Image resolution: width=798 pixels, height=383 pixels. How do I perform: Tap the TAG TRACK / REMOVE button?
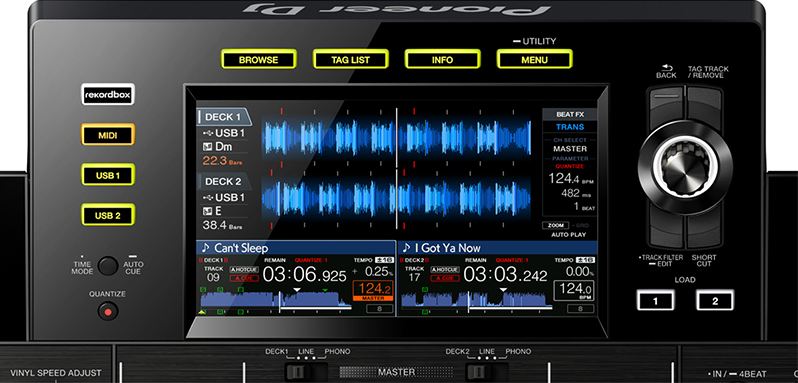pos(704,104)
